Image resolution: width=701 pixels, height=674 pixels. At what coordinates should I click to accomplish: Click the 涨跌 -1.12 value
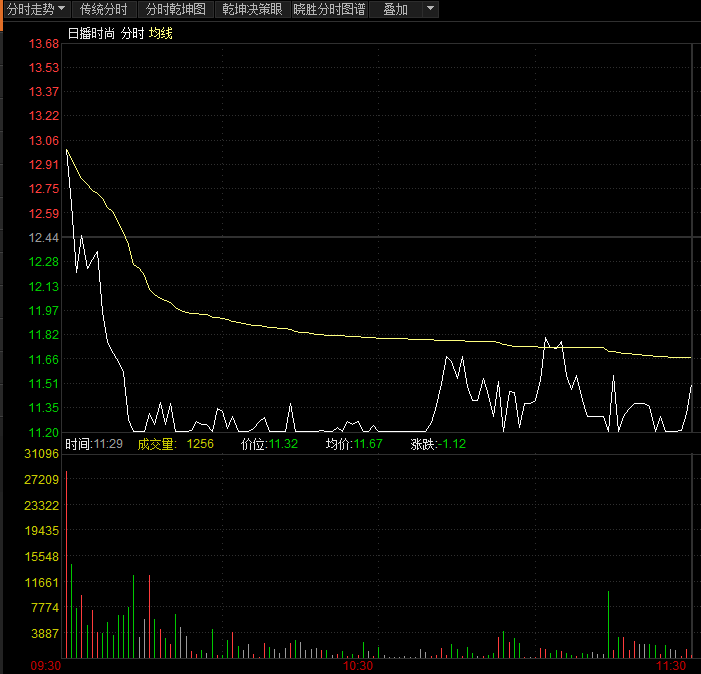tap(438, 444)
